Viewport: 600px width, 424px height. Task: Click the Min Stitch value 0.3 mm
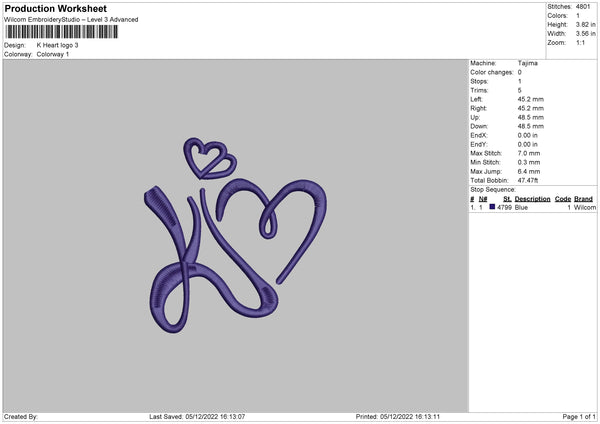pos(529,162)
